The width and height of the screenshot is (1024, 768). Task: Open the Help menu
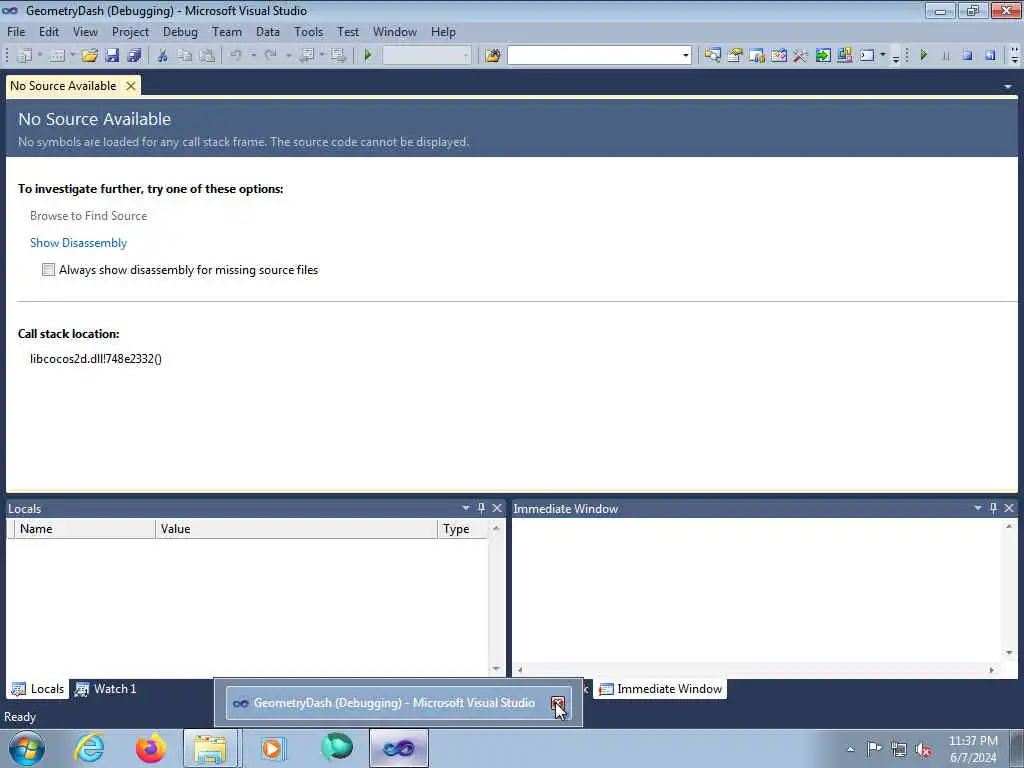[443, 32]
